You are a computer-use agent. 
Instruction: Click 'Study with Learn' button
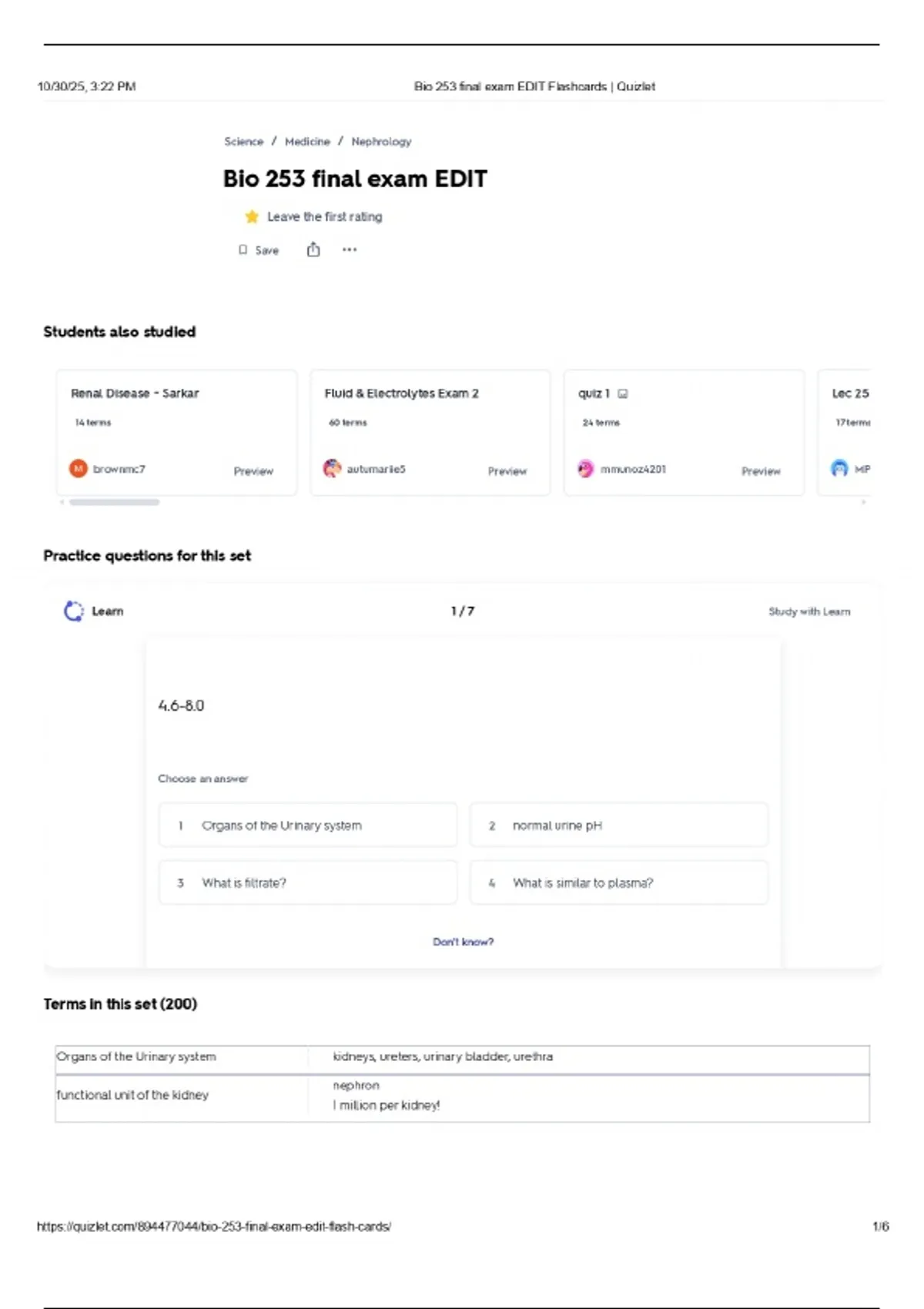[808, 611]
